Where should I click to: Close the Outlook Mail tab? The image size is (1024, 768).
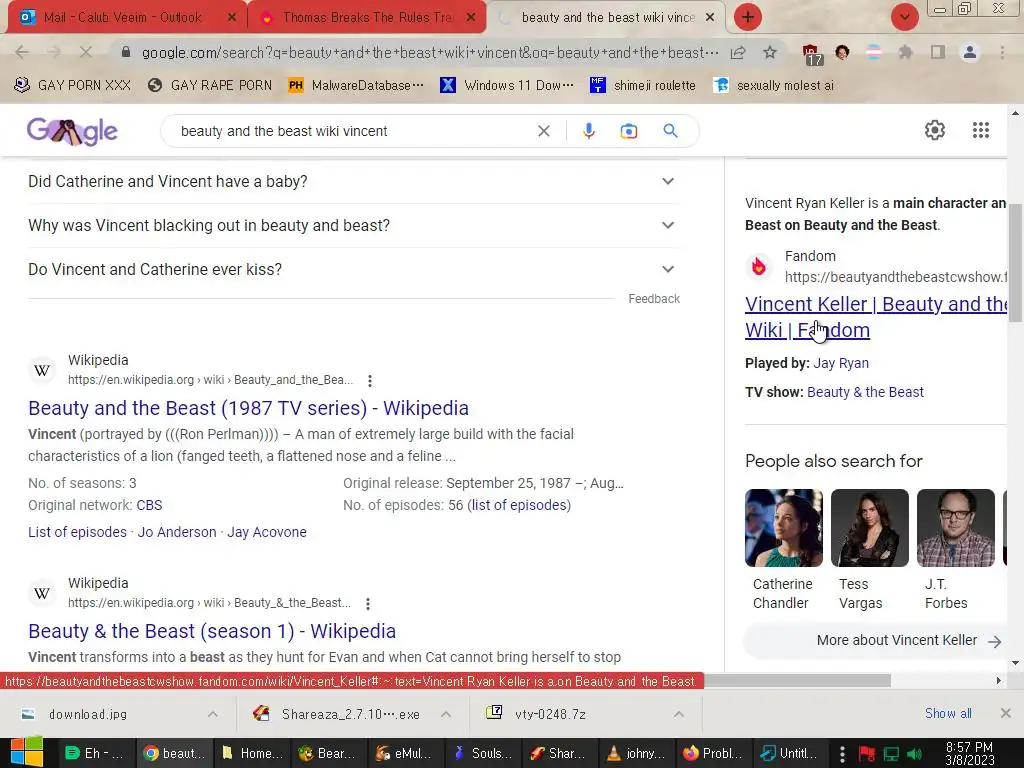point(231,18)
